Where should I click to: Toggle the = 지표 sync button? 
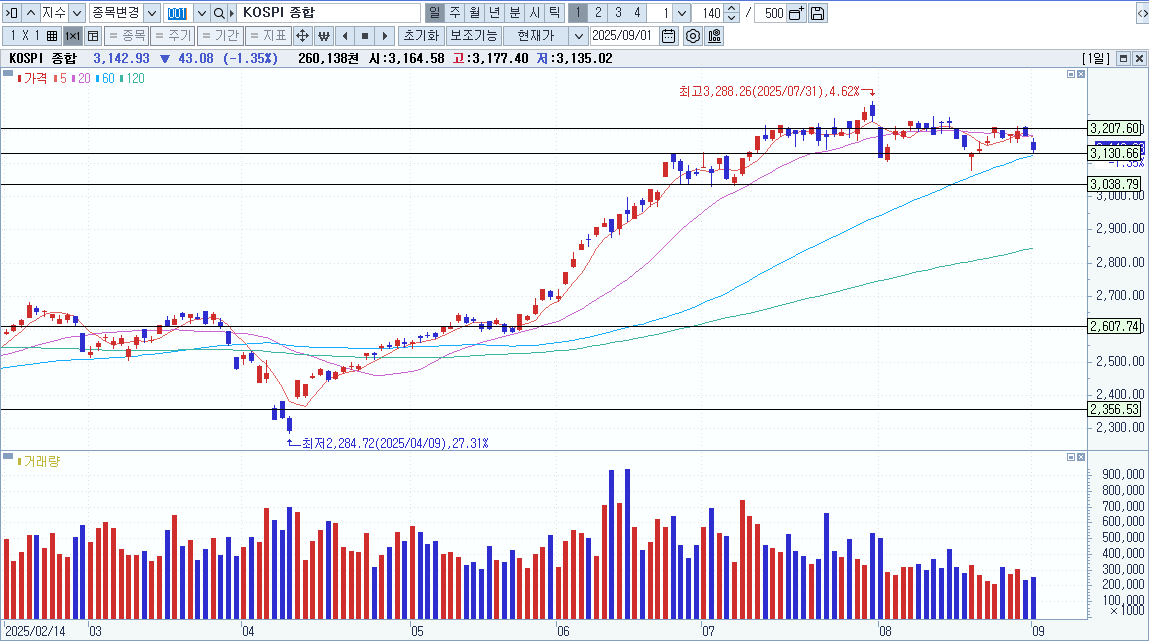tap(267, 35)
